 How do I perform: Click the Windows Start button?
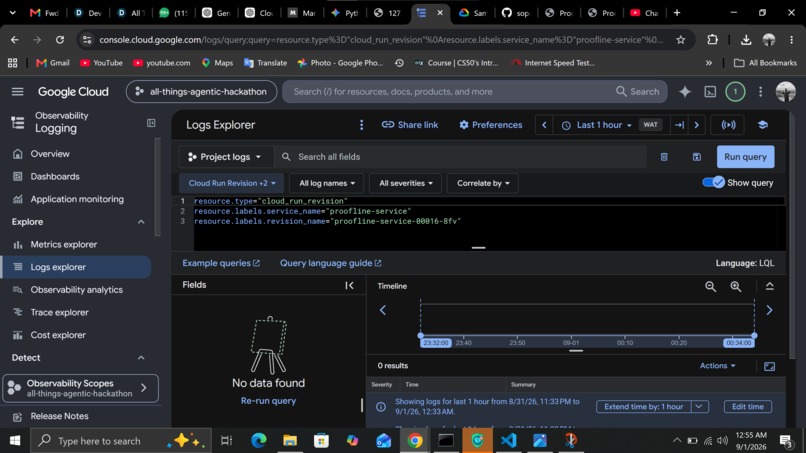click(15, 441)
